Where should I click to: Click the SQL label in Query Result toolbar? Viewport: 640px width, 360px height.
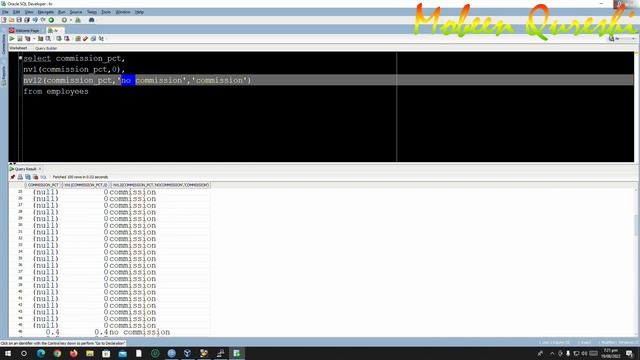coord(43,177)
